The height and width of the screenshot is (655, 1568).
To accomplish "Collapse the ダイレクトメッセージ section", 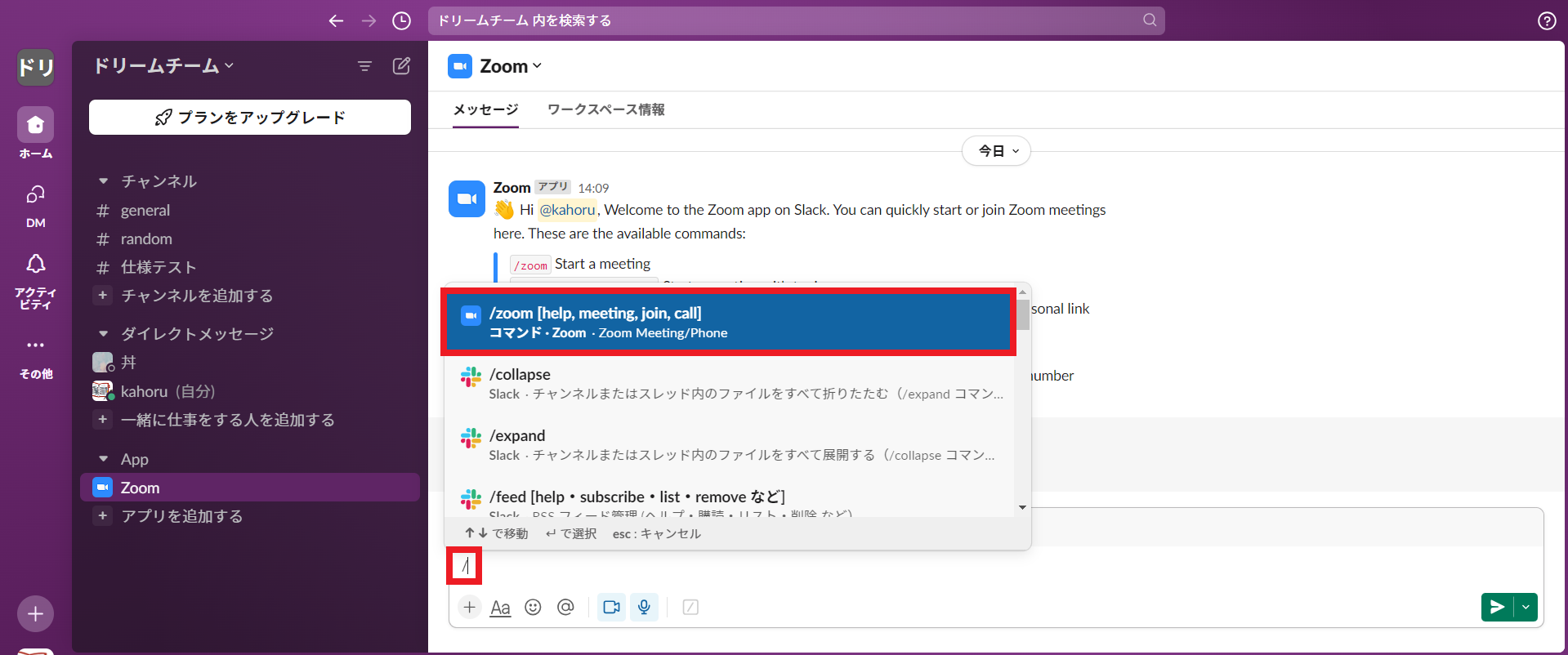I will [103, 334].
